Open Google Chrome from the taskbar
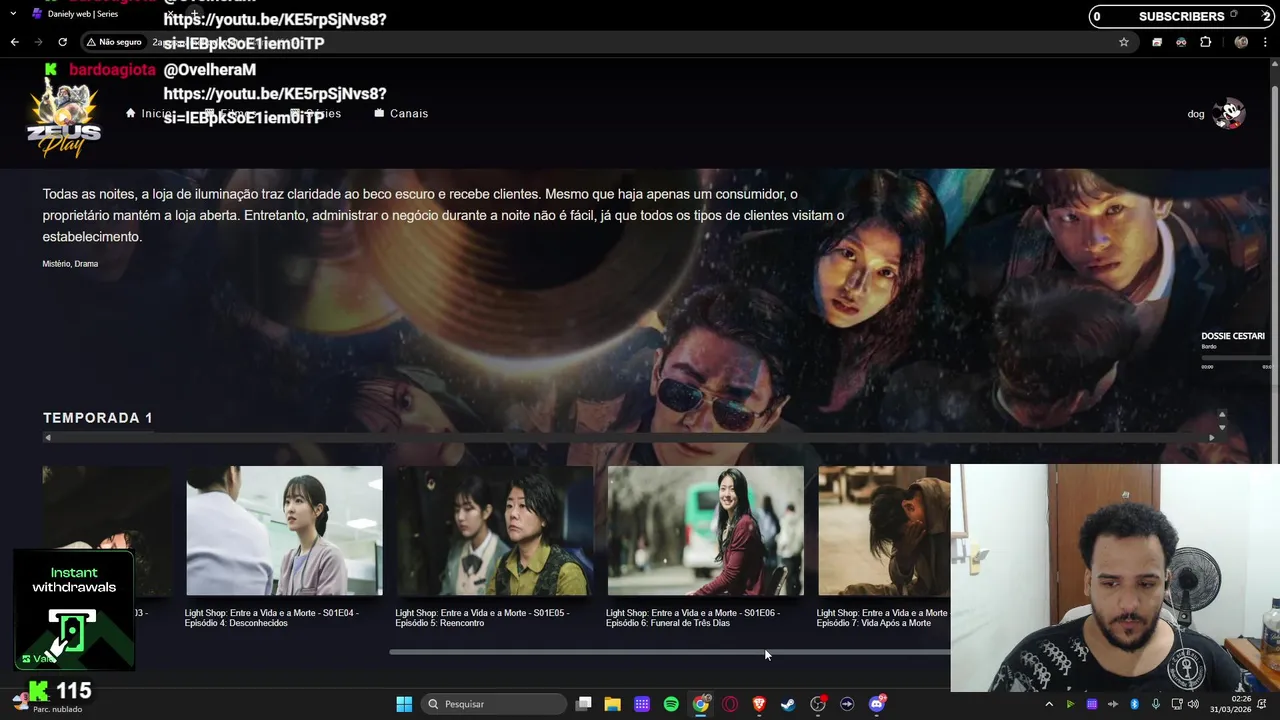This screenshot has width=1280, height=720. pos(701,704)
